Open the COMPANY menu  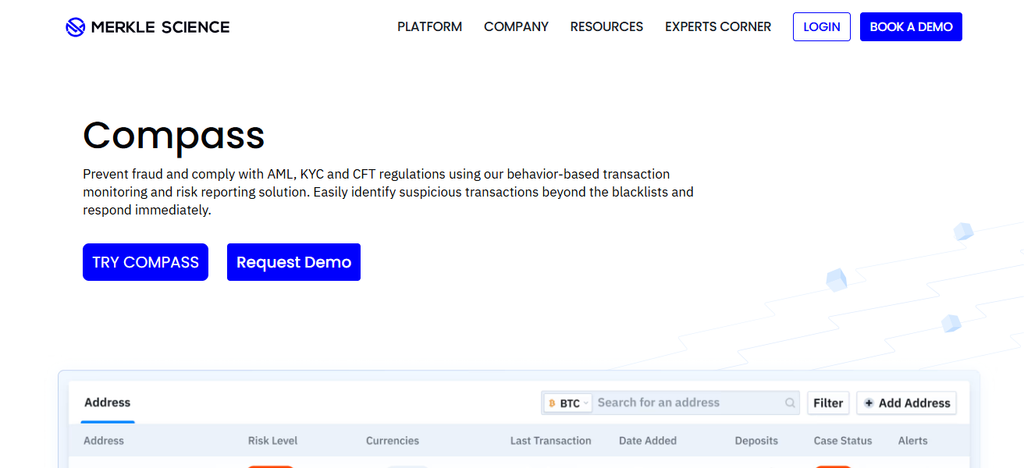(516, 27)
